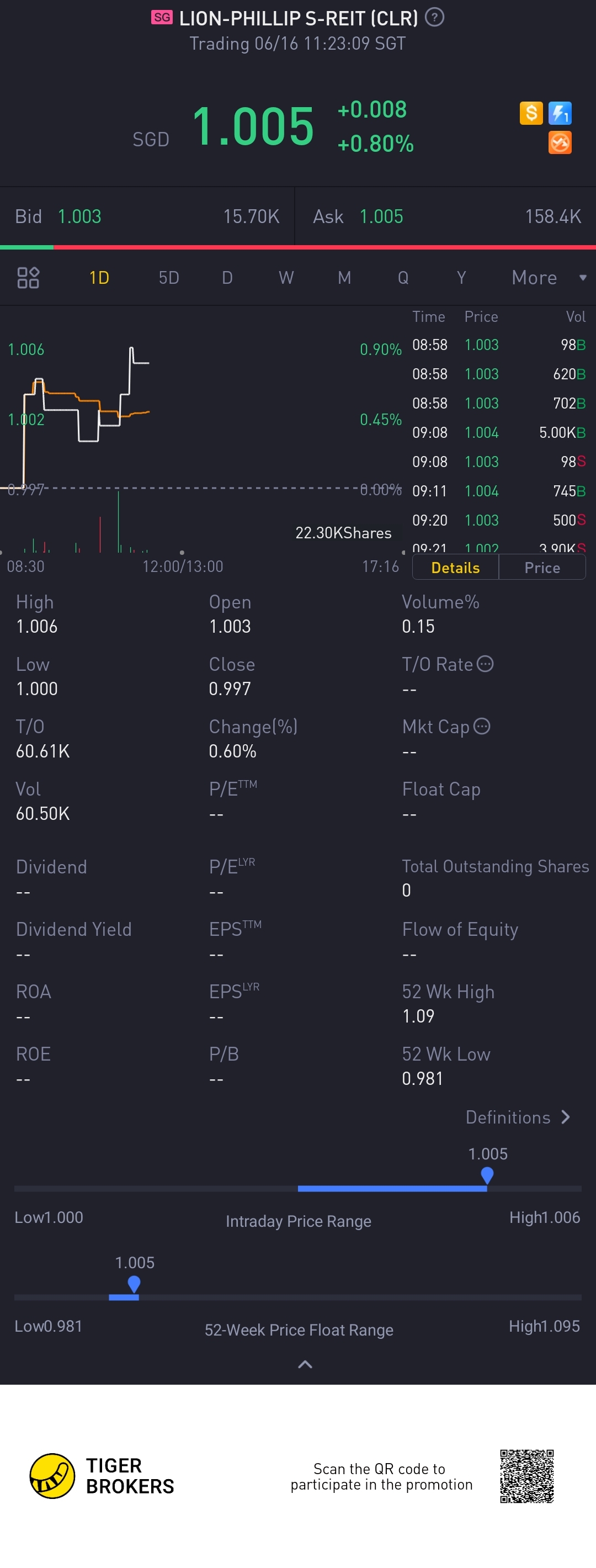Scan the promotion QR code

tap(526, 1475)
